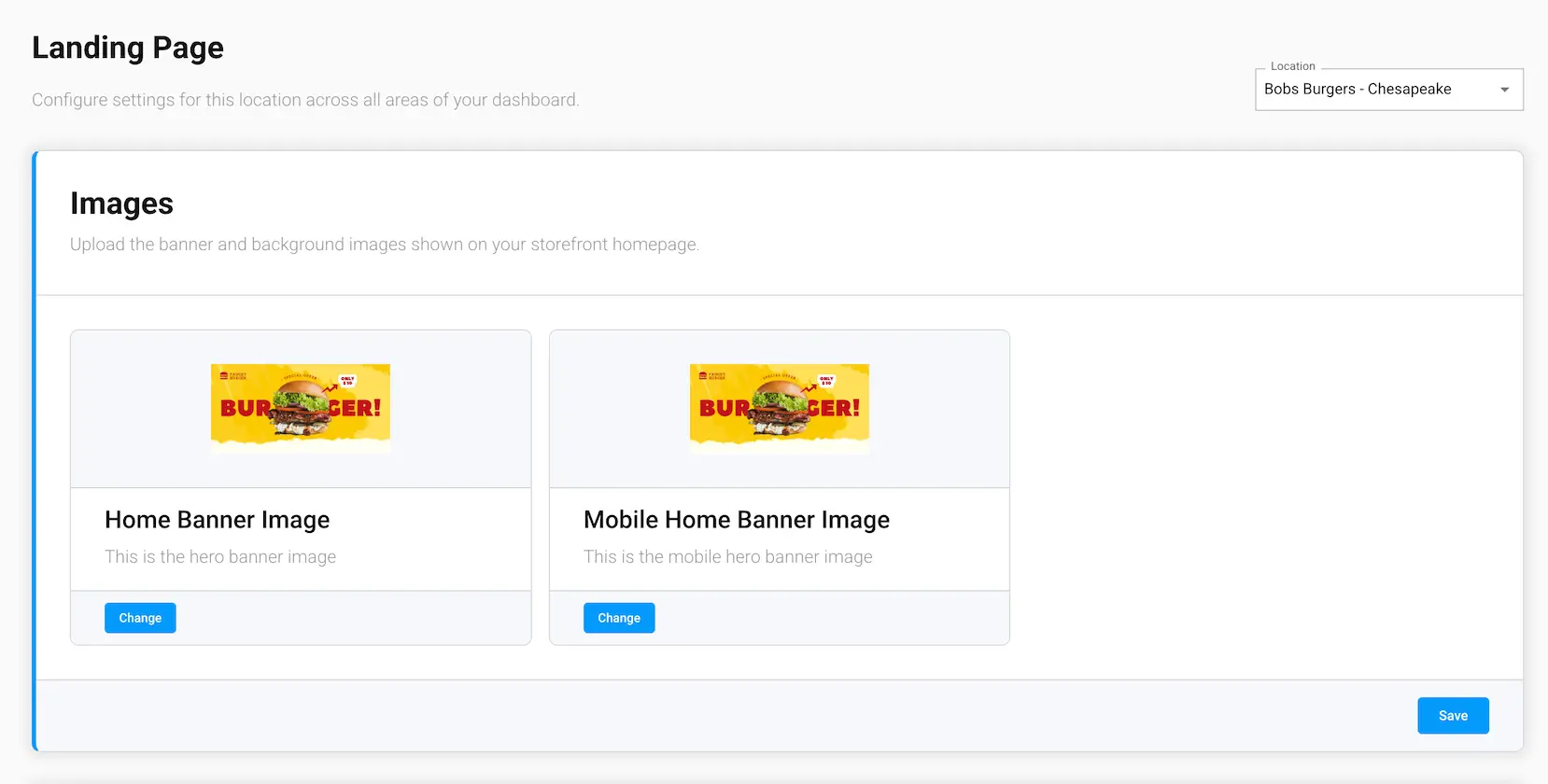Viewport: 1548px width, 784px height.
Task: Click the 'Mobile Home Banner Image' title
Action: pyautogui.click(x=737, y=520)
